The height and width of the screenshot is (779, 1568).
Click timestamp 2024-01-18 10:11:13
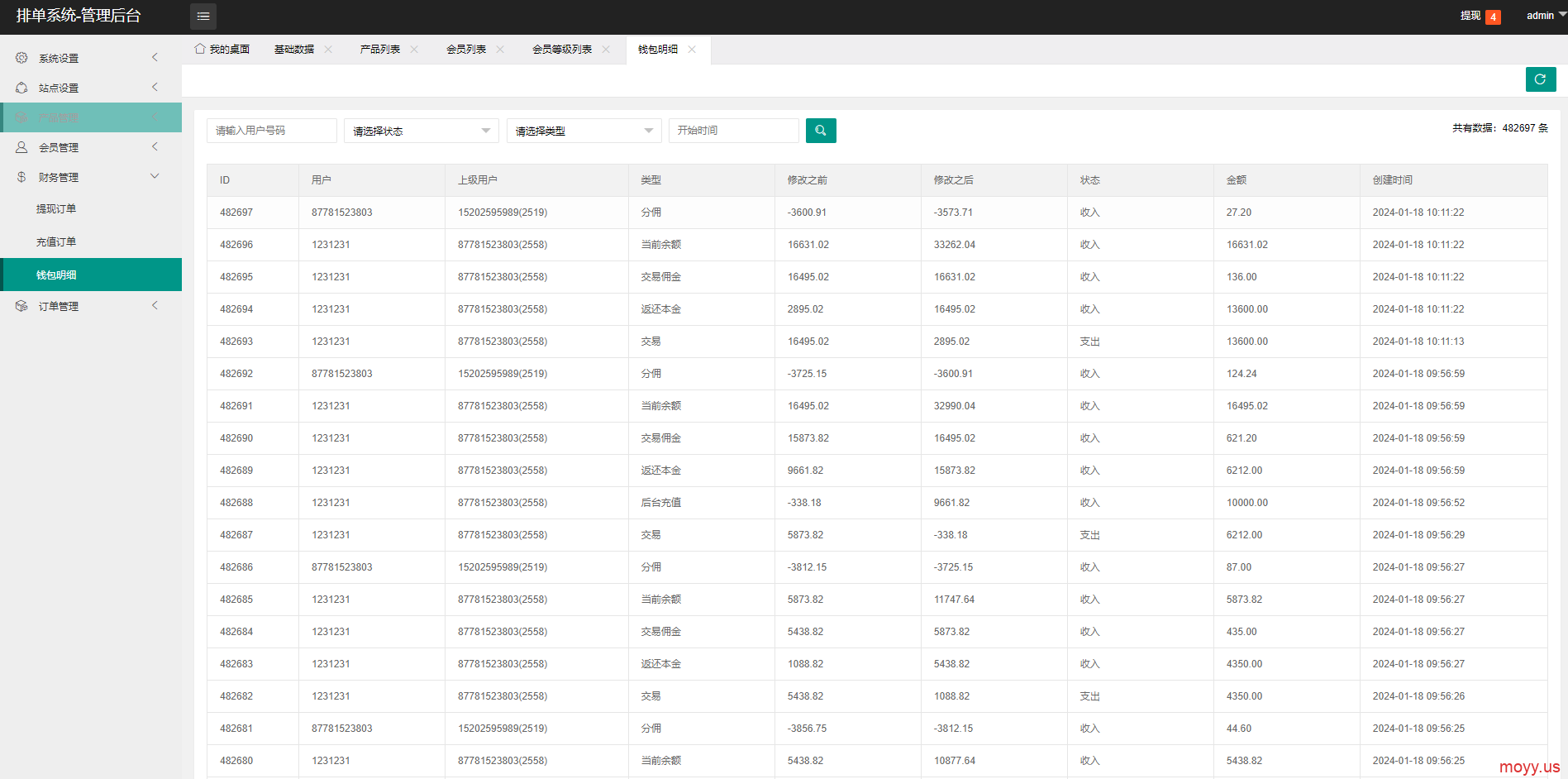point(1418,342)
